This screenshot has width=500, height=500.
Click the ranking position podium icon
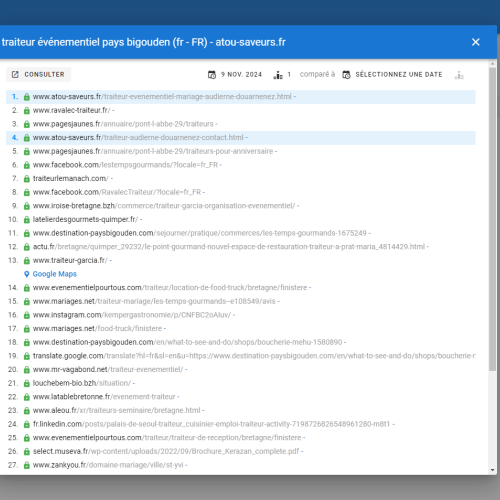point(278,75)
